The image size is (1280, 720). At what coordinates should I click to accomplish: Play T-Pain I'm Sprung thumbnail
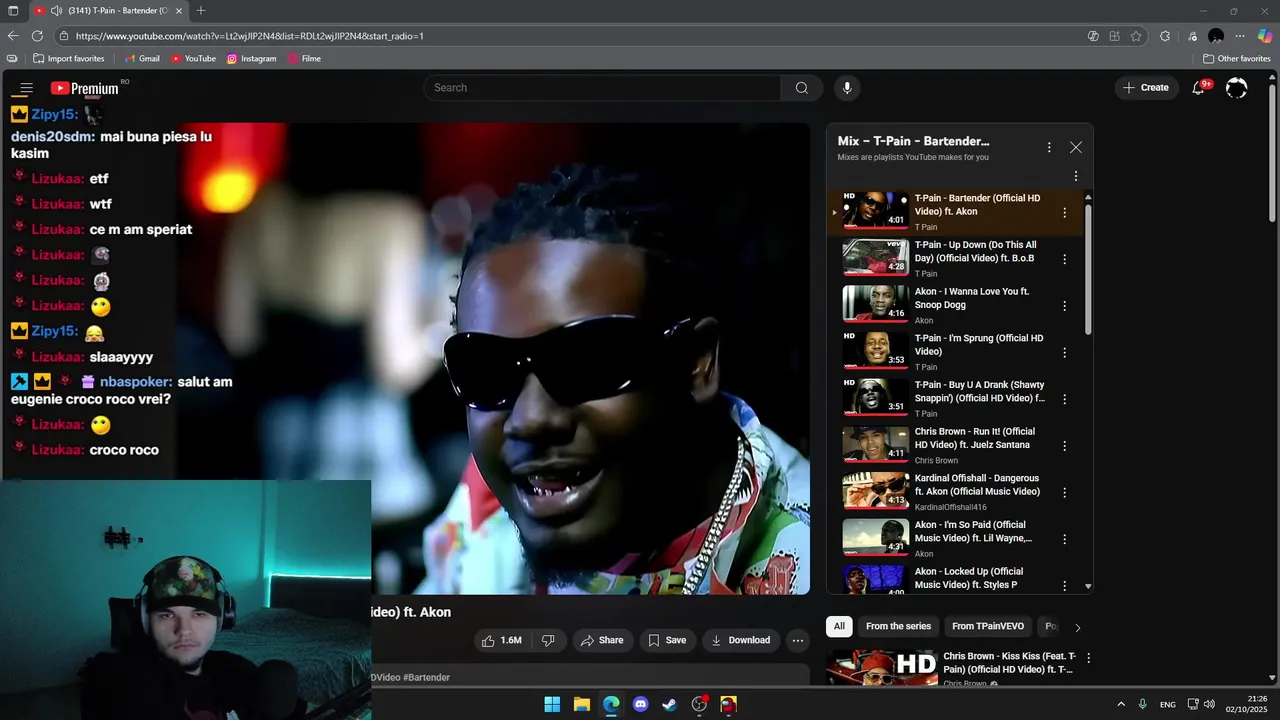click(x=875, y=351)
